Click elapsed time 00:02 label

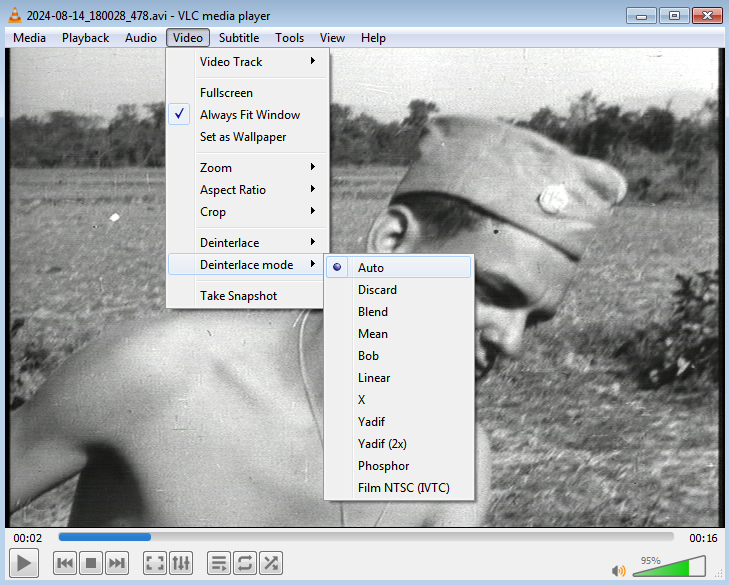[x=27, y=538]
